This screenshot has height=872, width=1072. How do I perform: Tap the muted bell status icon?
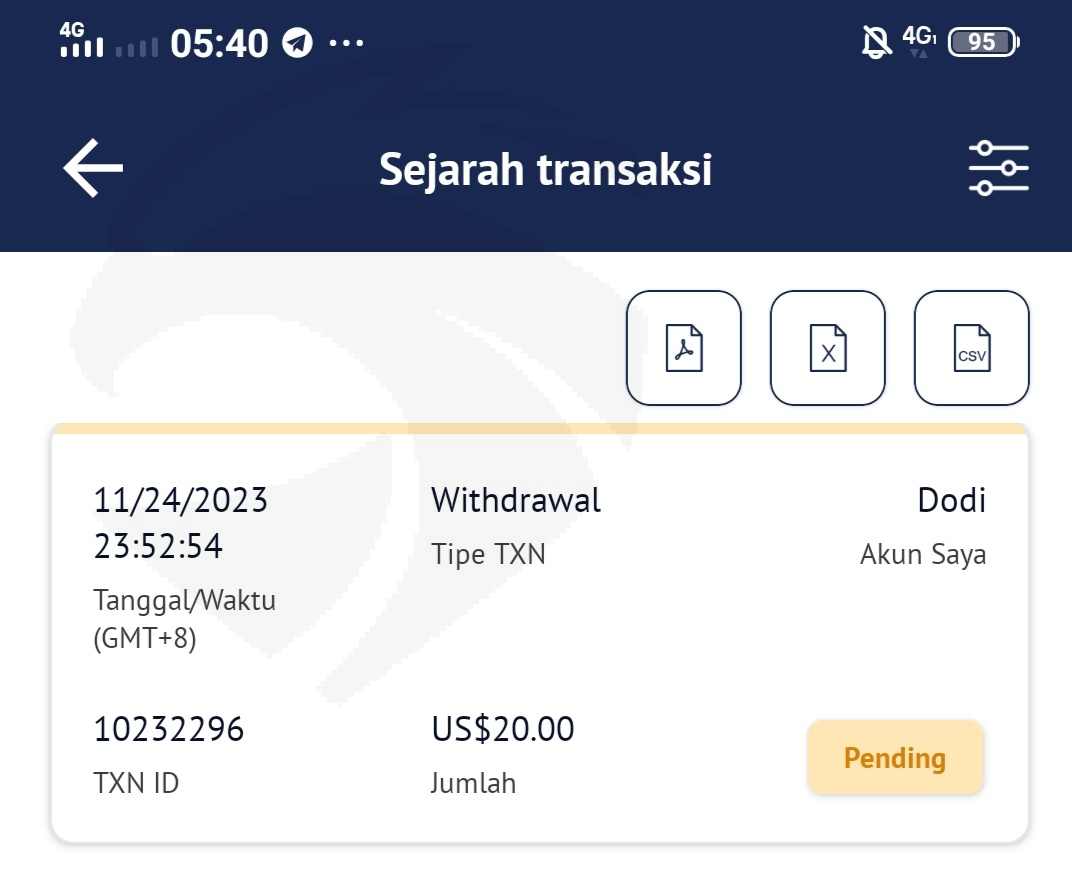point(876,42)
